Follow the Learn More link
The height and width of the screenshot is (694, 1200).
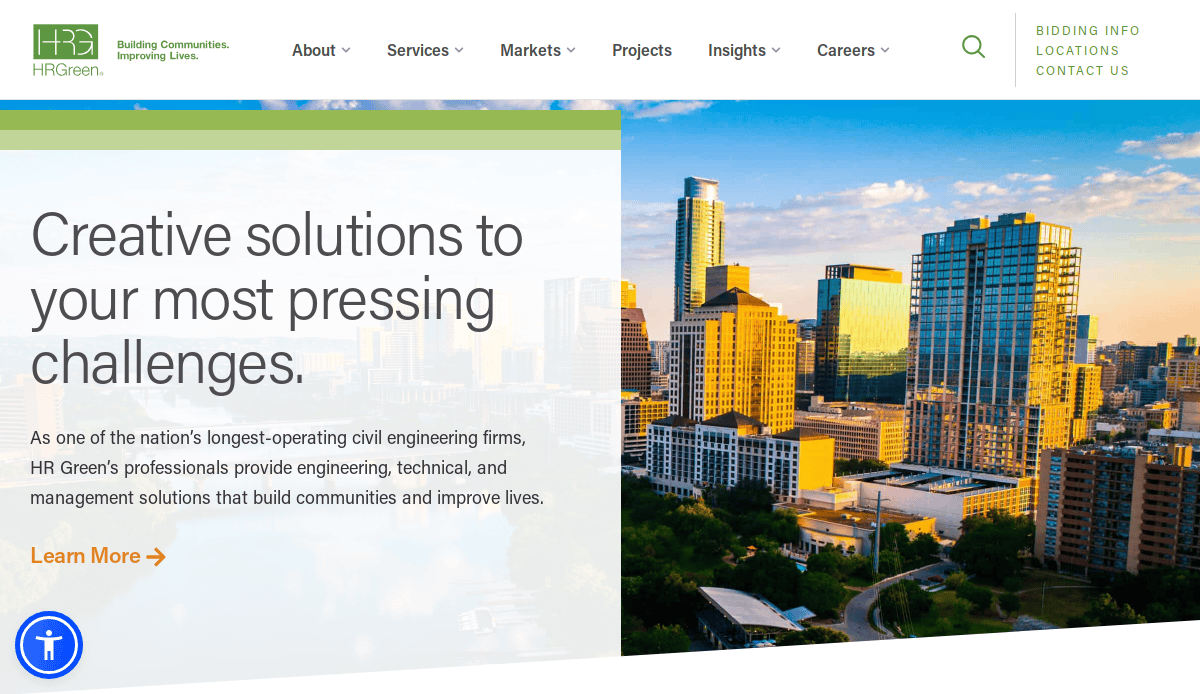85,556
